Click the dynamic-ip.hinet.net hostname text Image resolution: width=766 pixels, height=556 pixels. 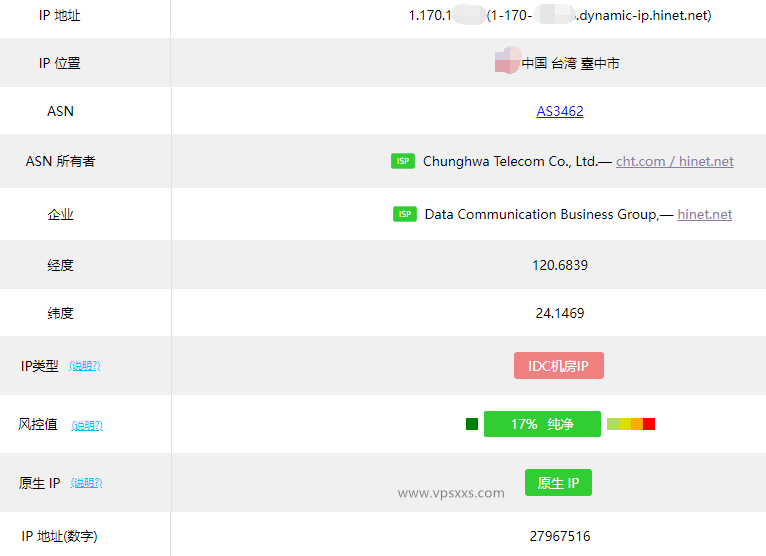click(x=644, y=15)
